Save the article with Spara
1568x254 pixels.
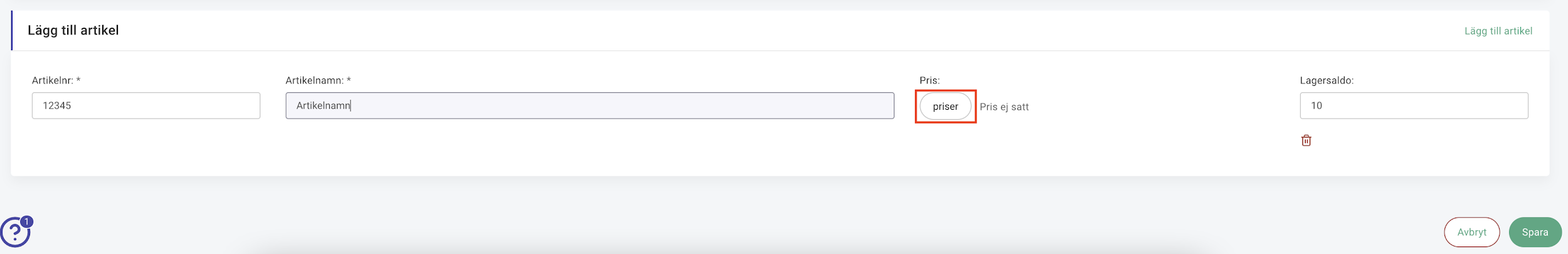click(x=1535, y=232)
